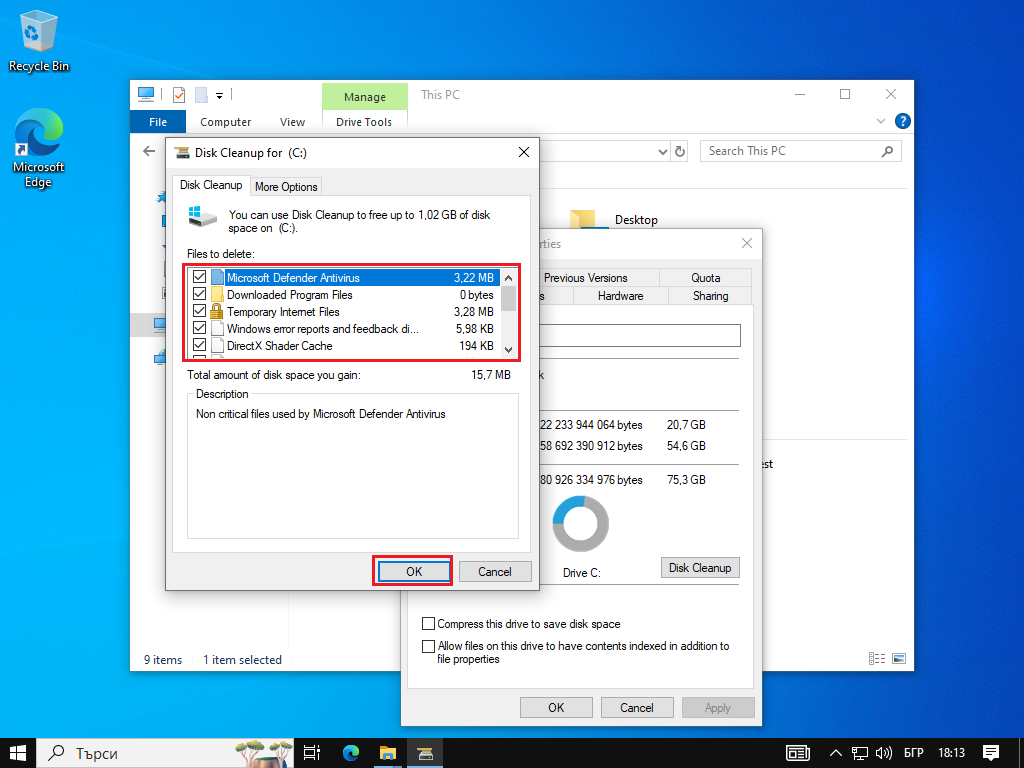Viewport: 1024px width, 768px height.
Task: Toggle Compress this drive checkbox
Action: click(428, 623)
